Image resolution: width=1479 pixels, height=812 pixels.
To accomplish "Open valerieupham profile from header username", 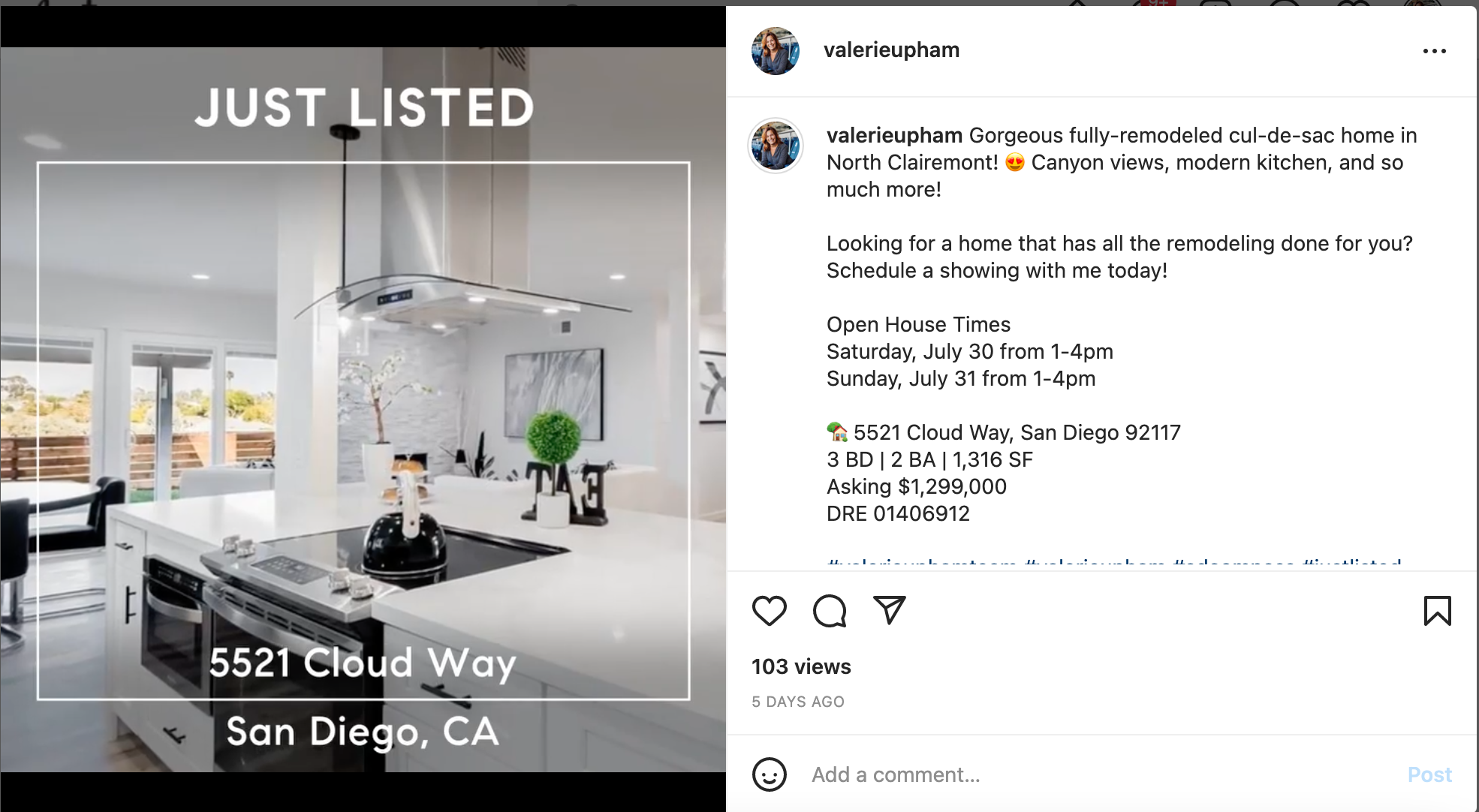I will click(891, 50).
